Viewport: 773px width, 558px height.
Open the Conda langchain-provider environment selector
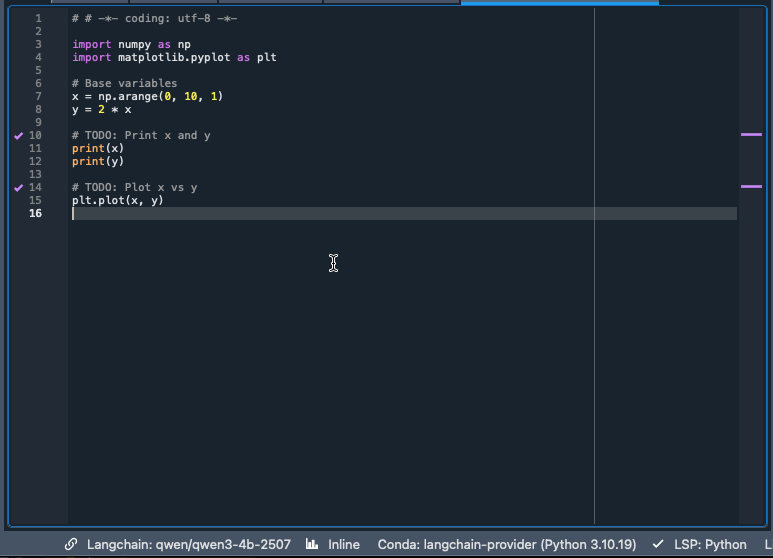[506, 544]
